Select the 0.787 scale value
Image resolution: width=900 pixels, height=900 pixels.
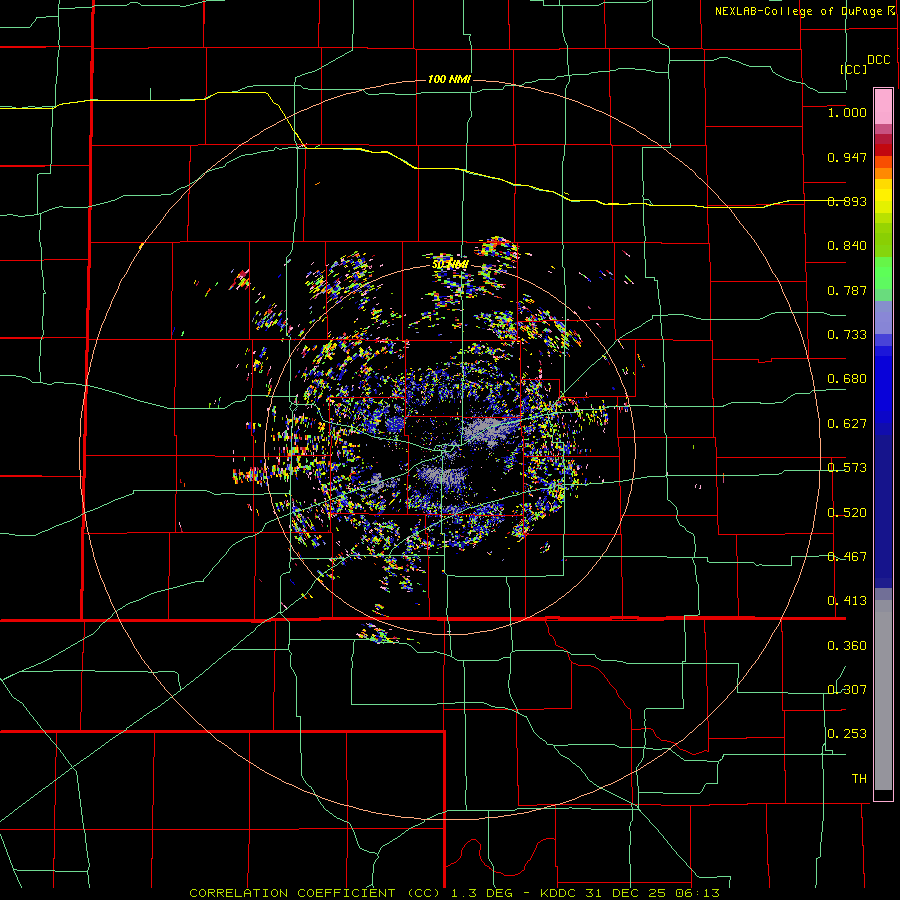847,290
